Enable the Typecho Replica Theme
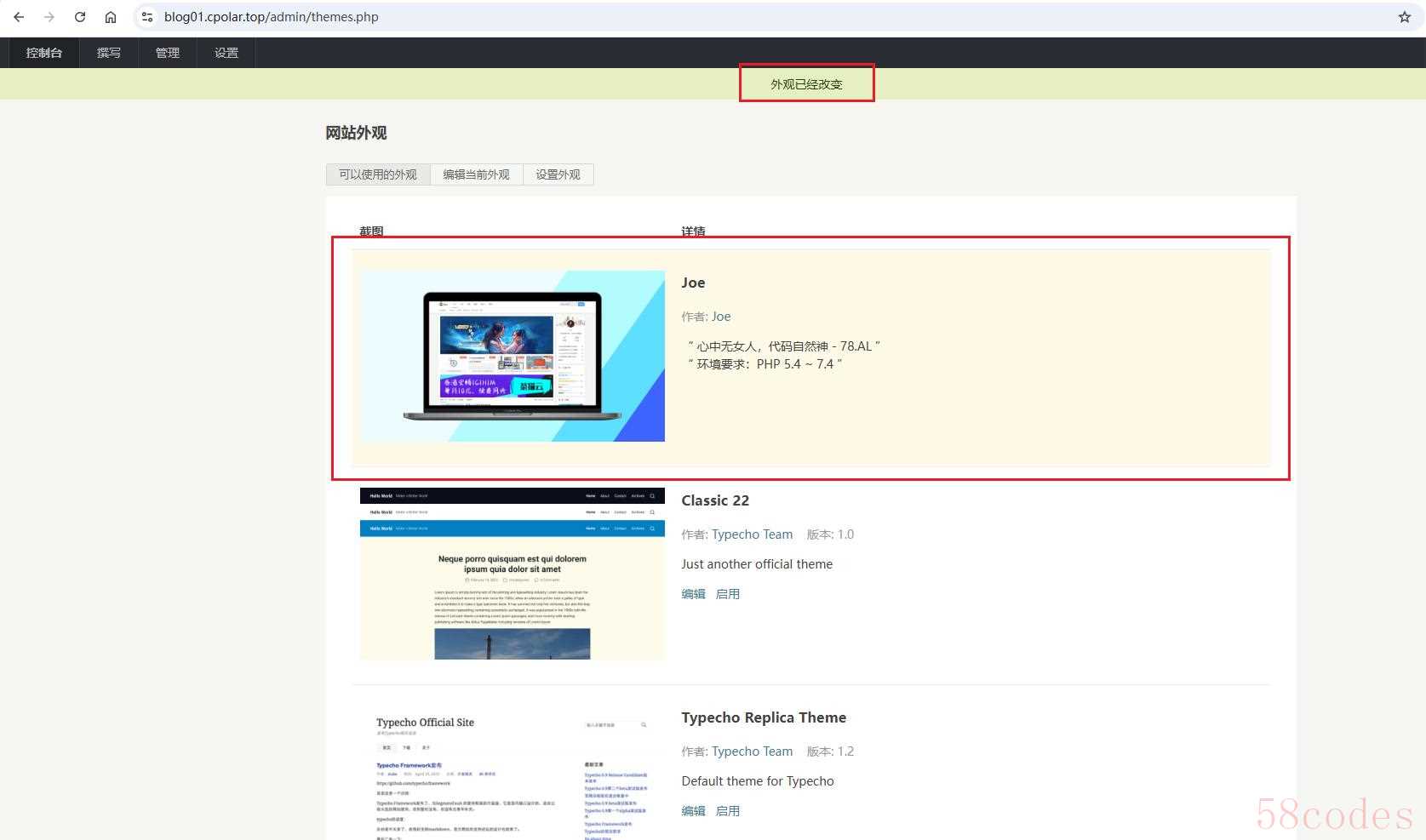Viewport: 1426px width, 840px height. [728, 811]
